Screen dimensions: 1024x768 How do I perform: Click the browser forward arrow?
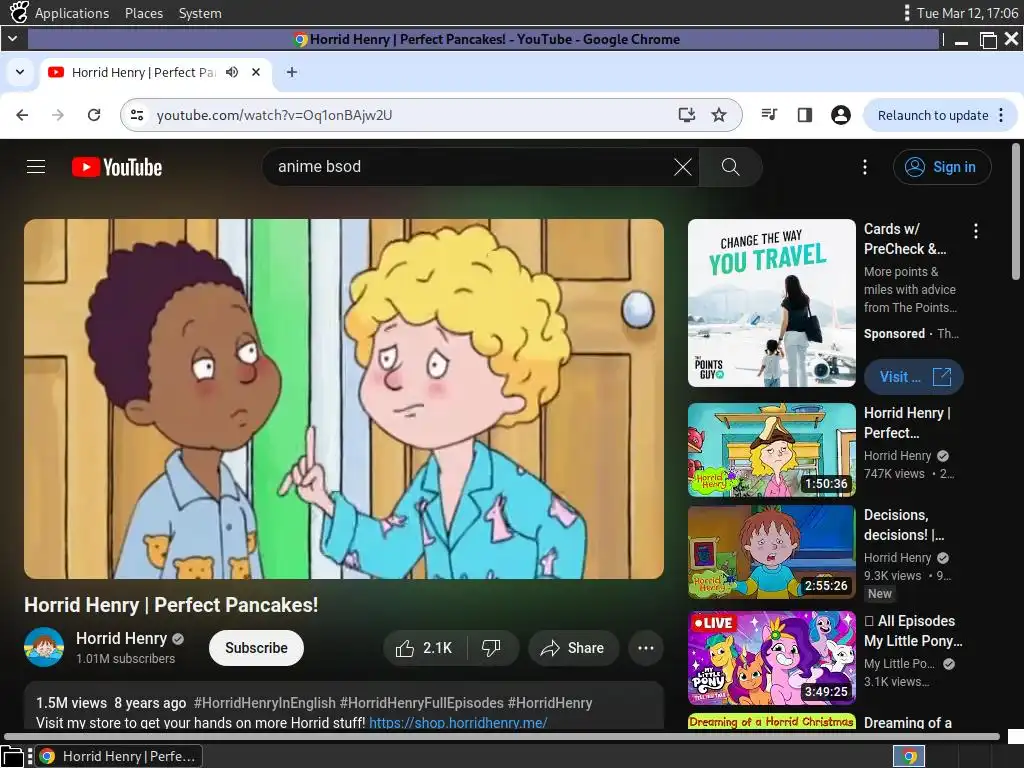tap(58, 115)
